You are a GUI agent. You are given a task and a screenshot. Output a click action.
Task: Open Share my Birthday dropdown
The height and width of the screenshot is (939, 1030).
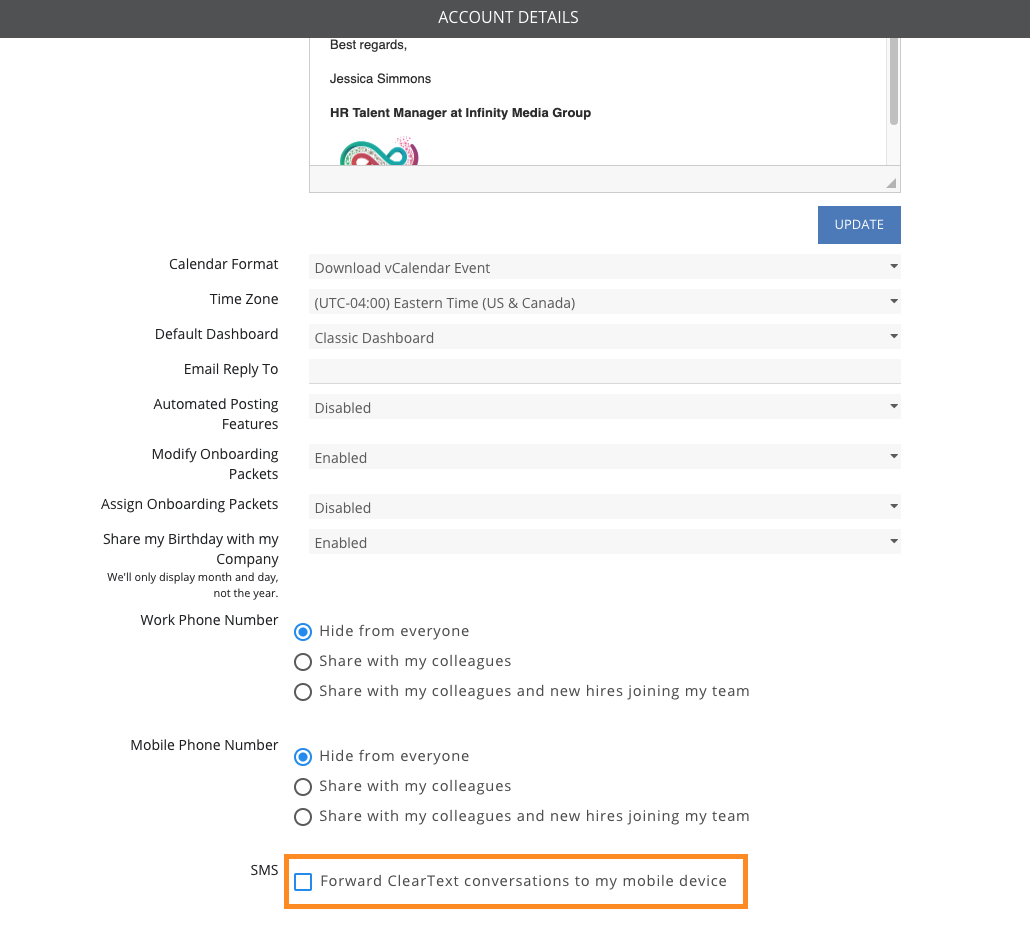pyautogui.click(x=604, y=541)
